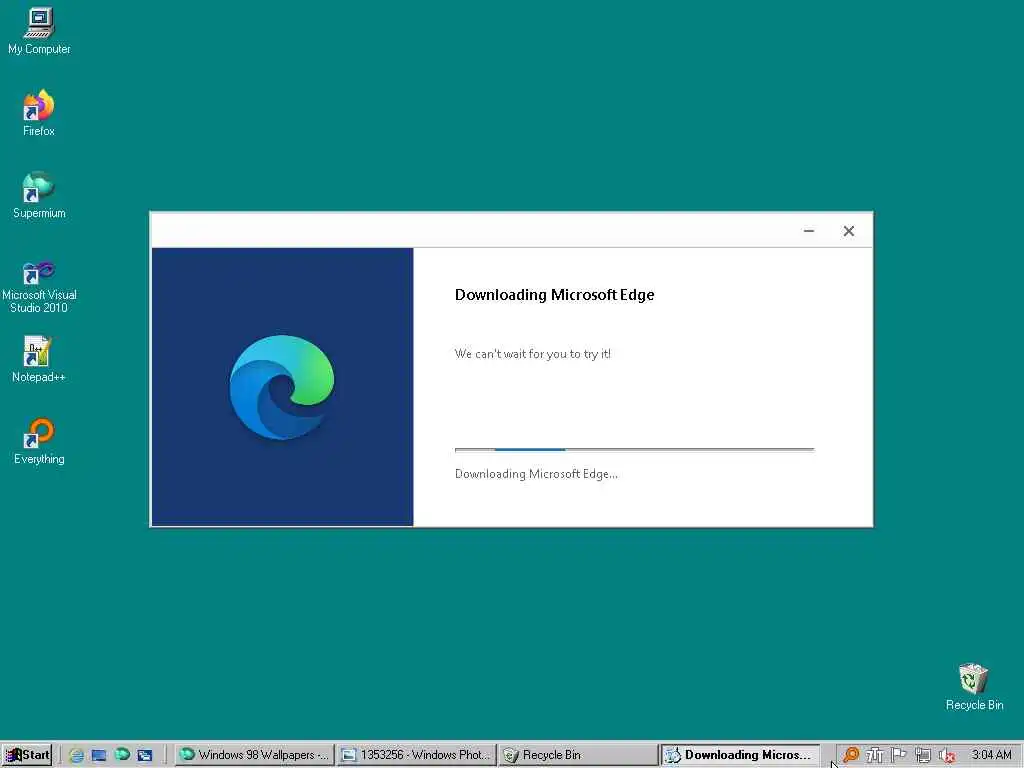The height and width of the screenshot is (768, 1024).
Task: Click the Task Manager graph tray icon
Action: (874, 755)
